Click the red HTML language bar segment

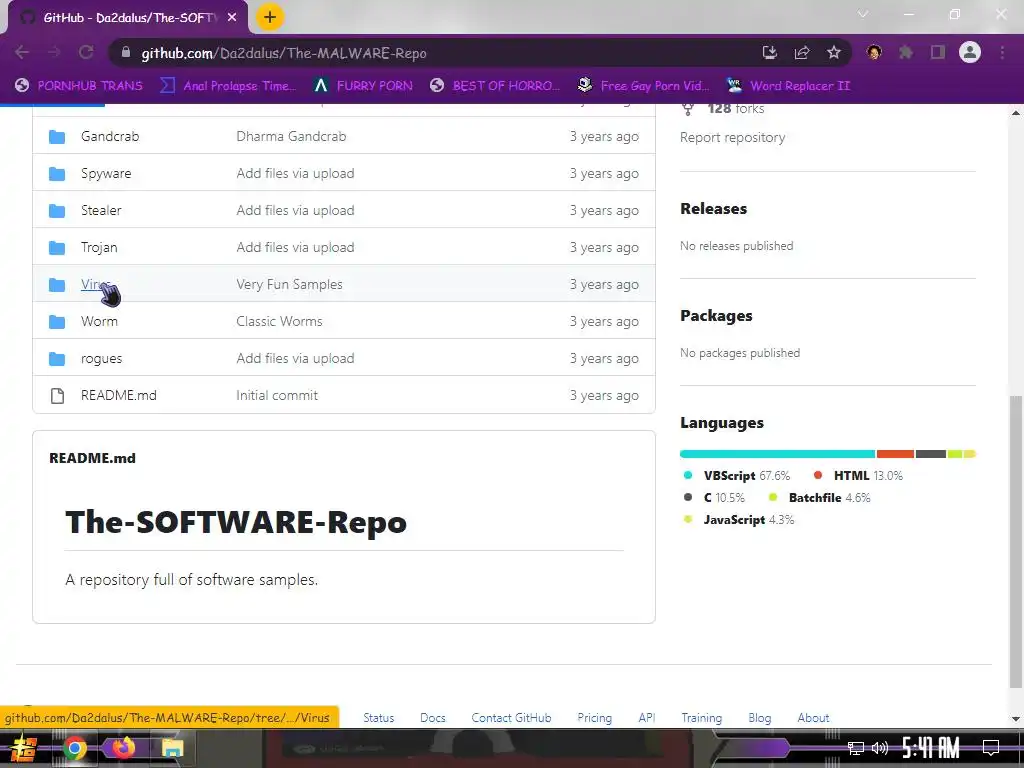[x=895, y=454]
